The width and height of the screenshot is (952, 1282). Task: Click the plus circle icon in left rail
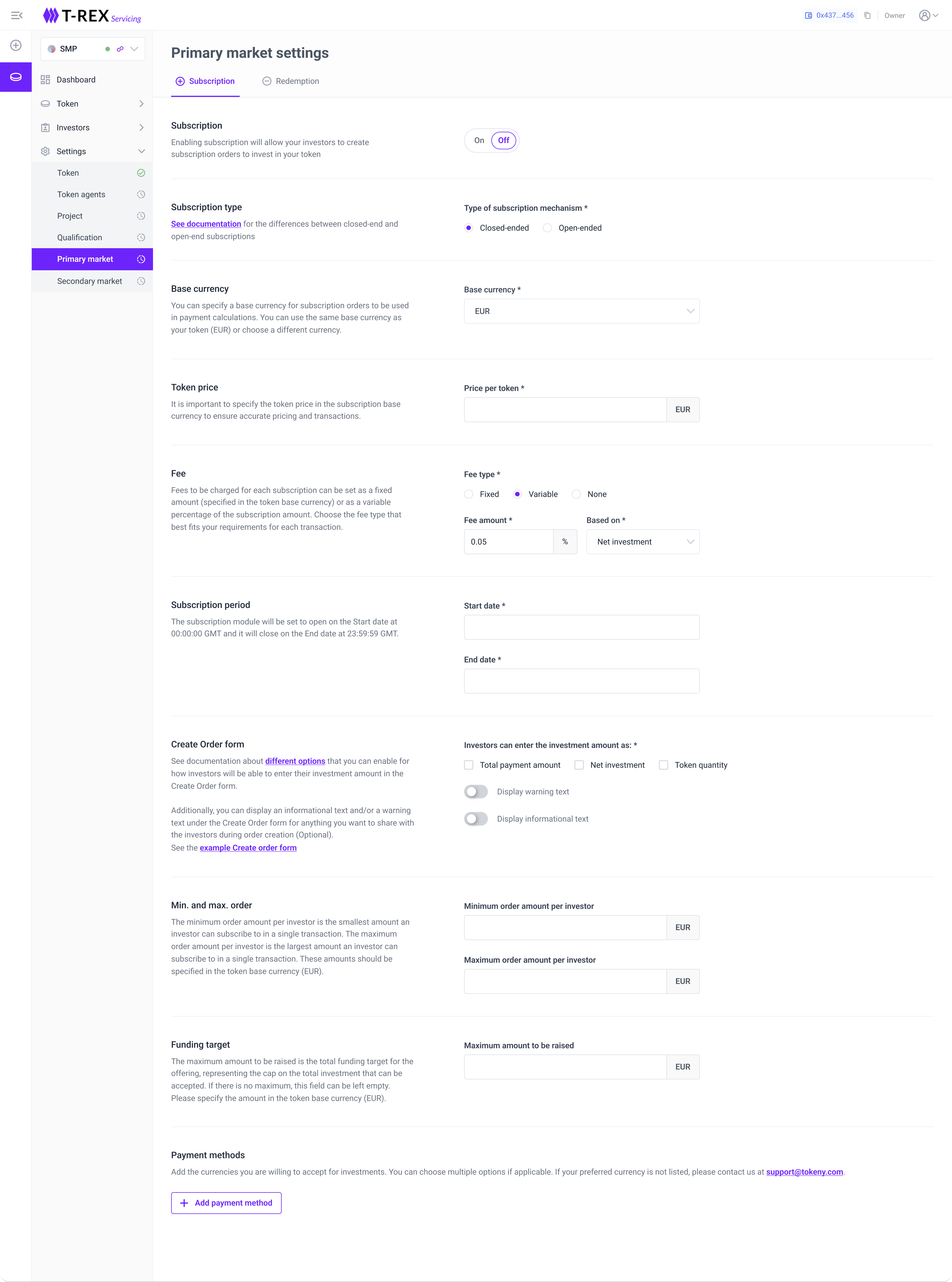coord(16,46)
